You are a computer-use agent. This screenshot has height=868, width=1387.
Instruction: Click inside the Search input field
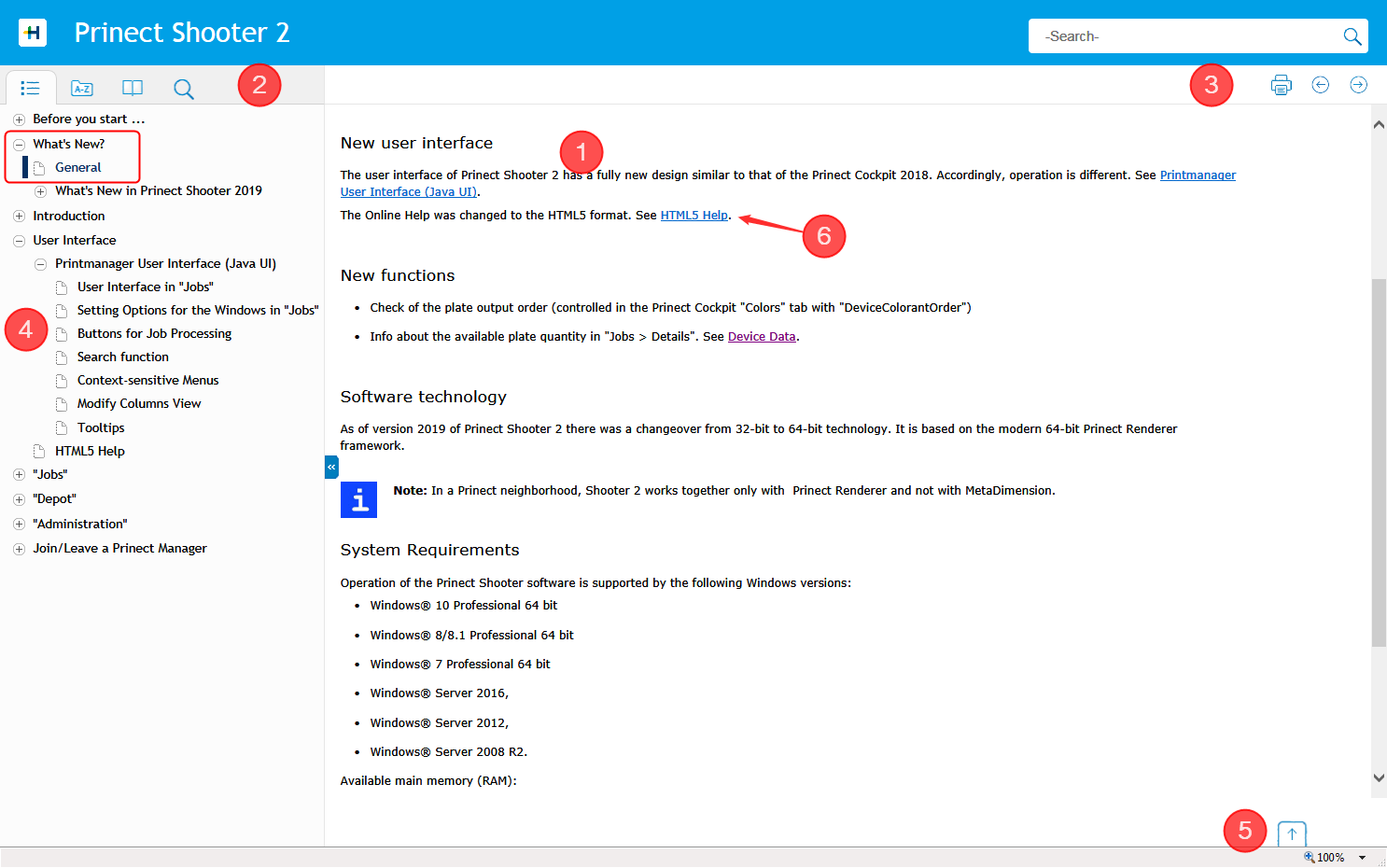click(x=1184, y=36)
